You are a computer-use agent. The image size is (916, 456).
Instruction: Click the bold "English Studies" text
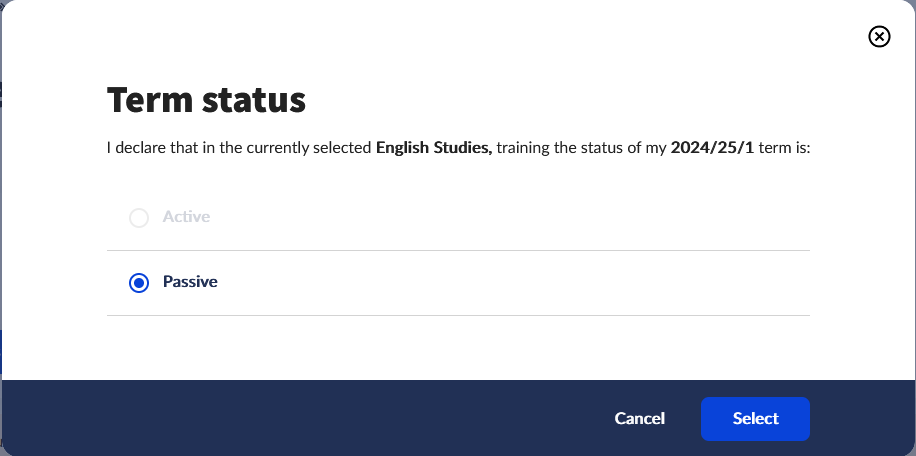click(434, 148)
